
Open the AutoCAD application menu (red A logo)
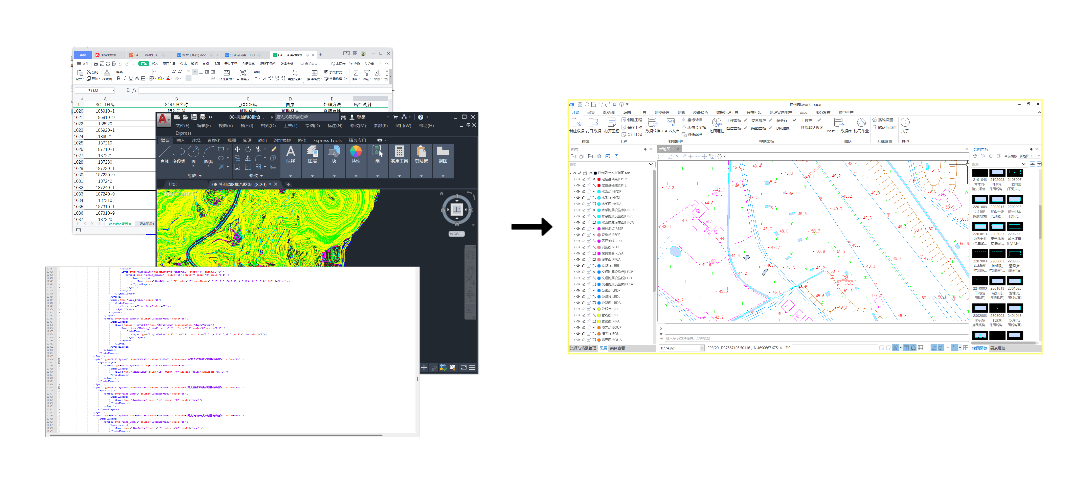[x=163, y=119]
